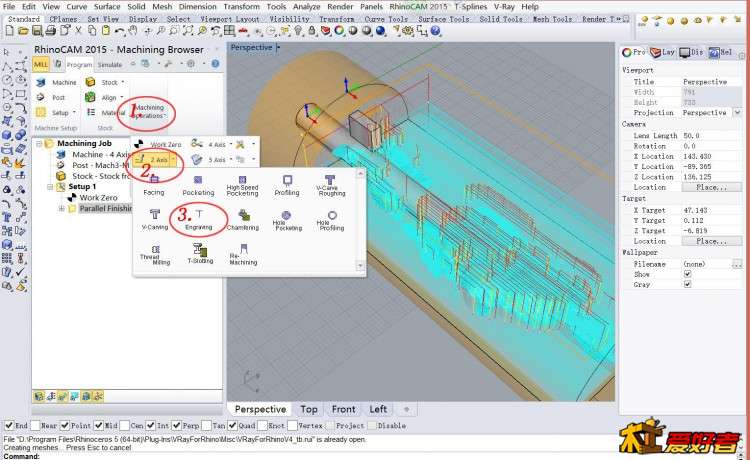Viewport: 750px width, 460px height.
Task: Choose the Chamfering operation
Action: coord(243,220)
